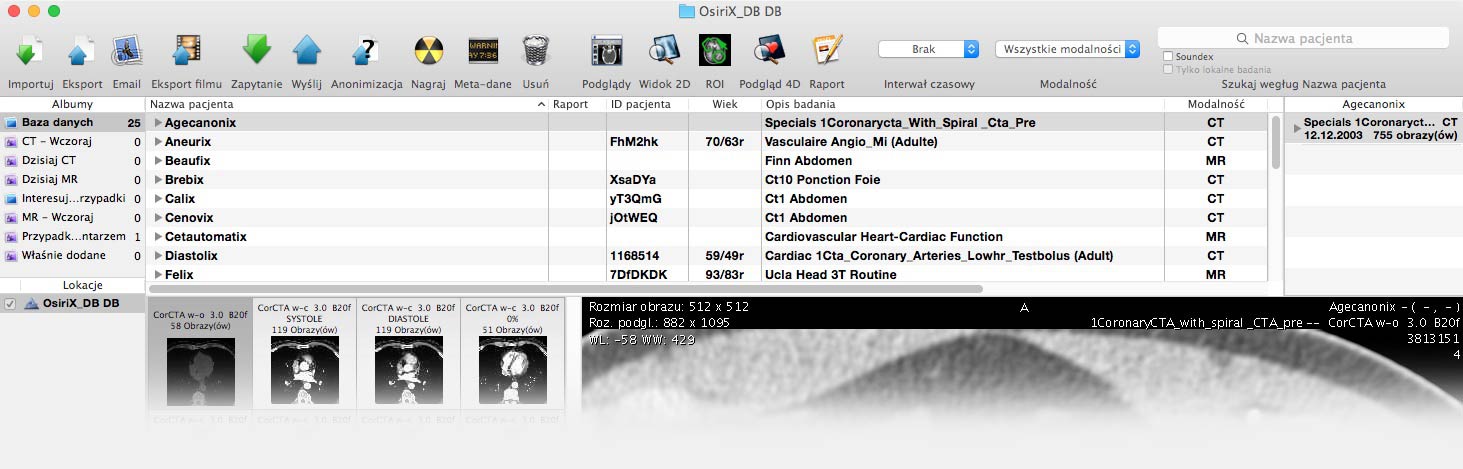Expand the Cenovix patient row
1463x469 pixels.
158,218
